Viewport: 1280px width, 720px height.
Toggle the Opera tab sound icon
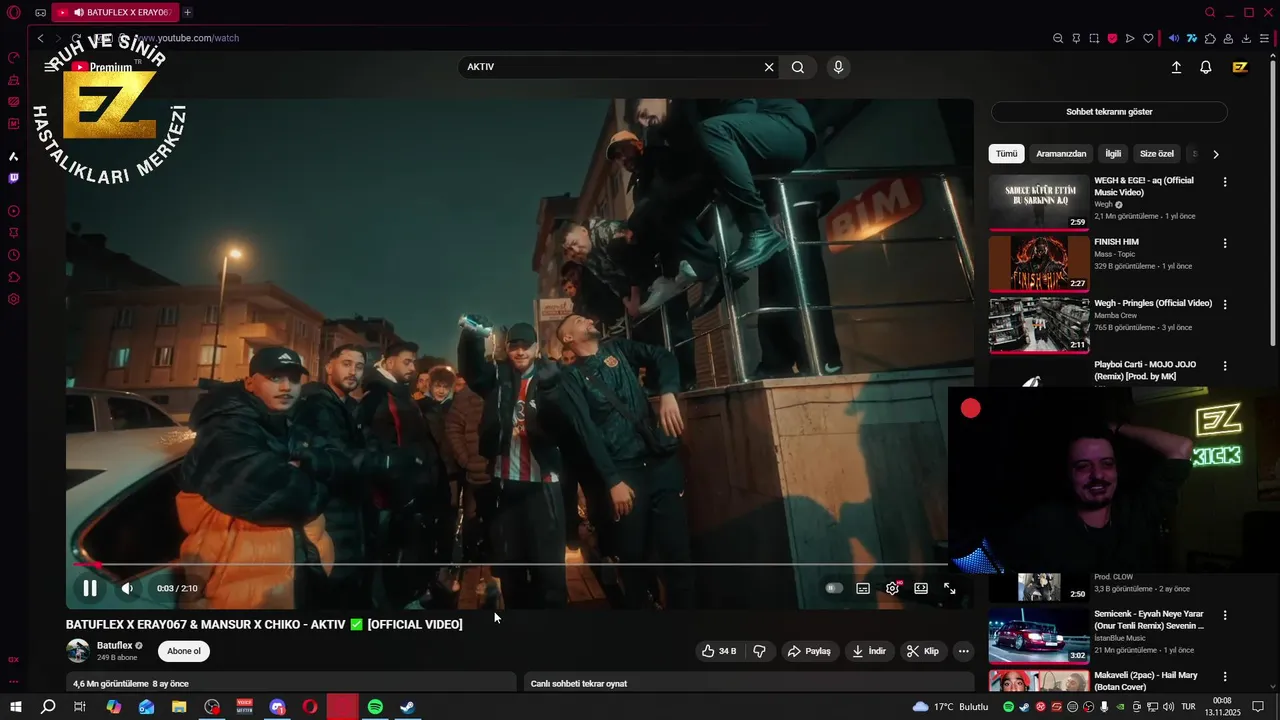tap(78, 12)
